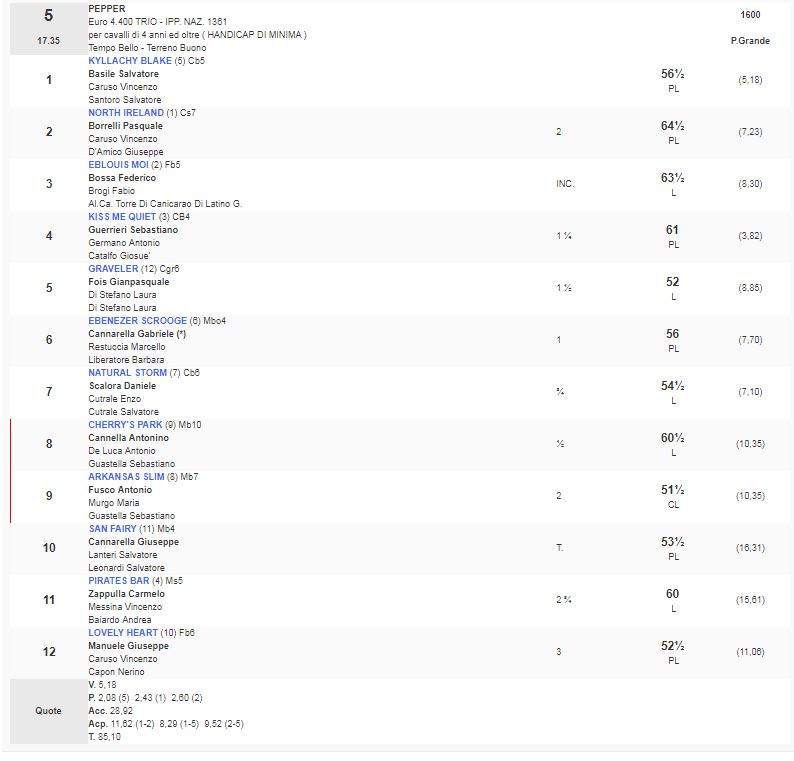
Task: Open the NATURAL STORM horse link
Action: point(128,373)
